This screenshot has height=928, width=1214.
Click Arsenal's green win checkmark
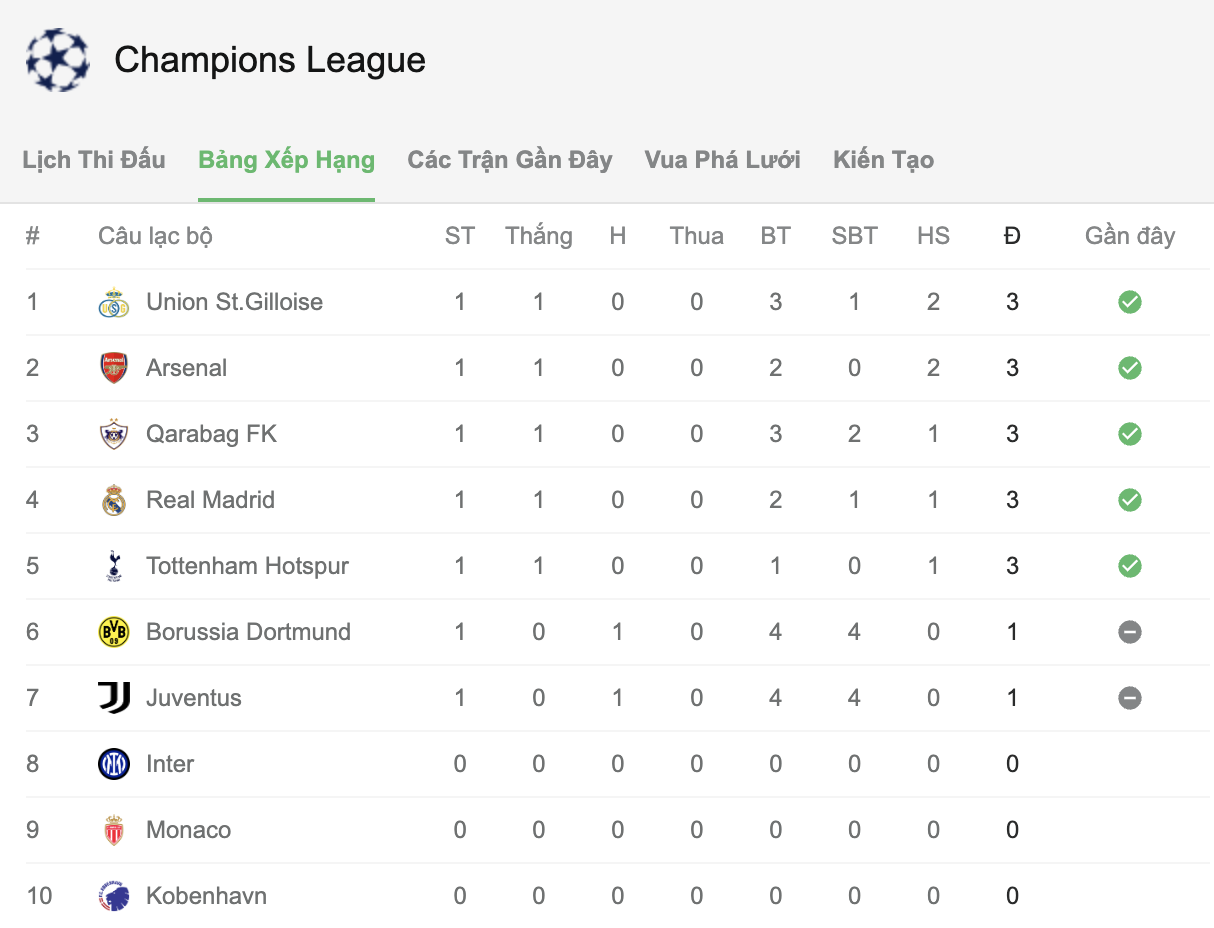[x=1130, y=368]
